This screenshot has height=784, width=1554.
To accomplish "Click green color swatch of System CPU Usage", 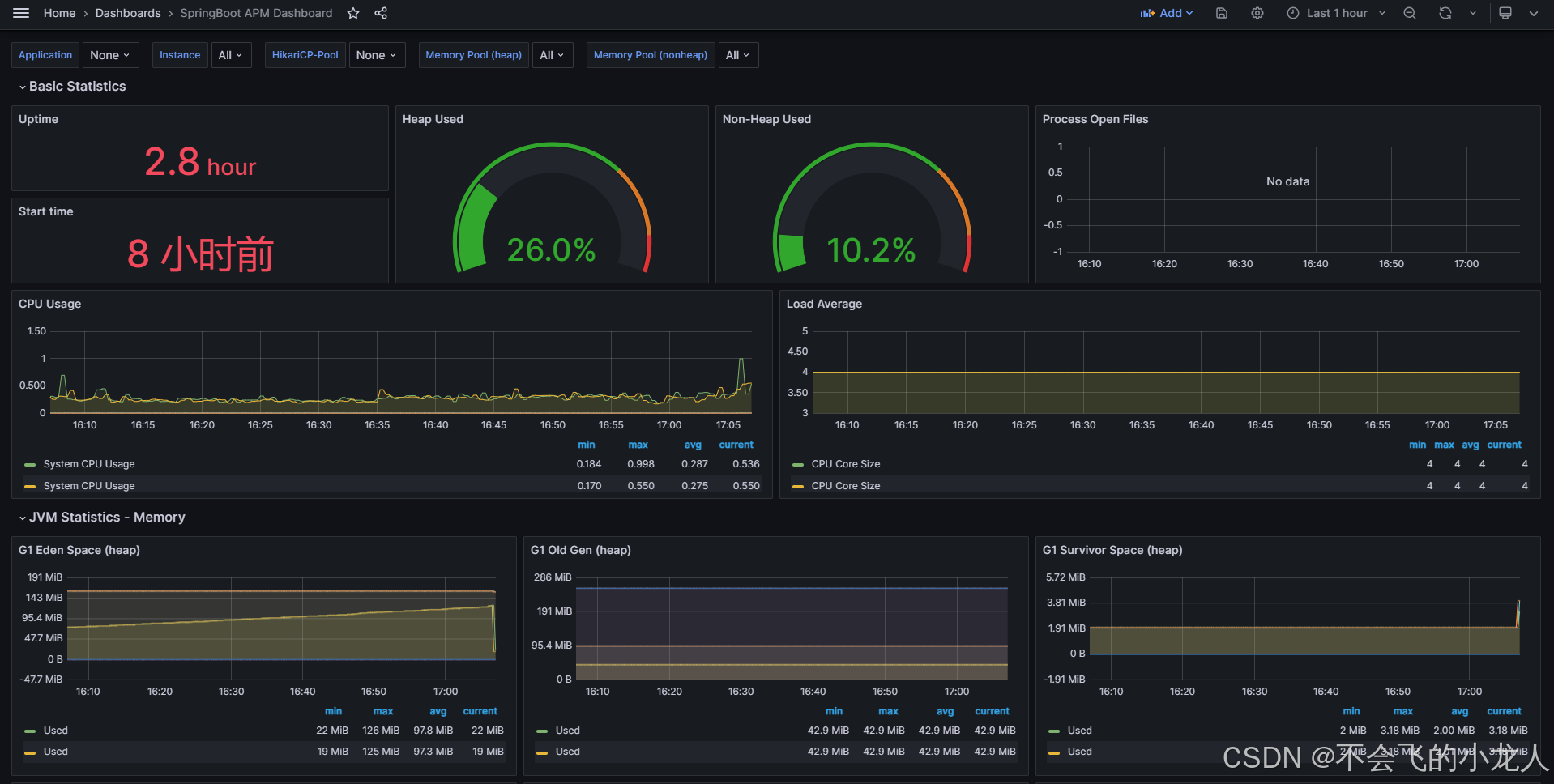I will [x=30, y=465].
